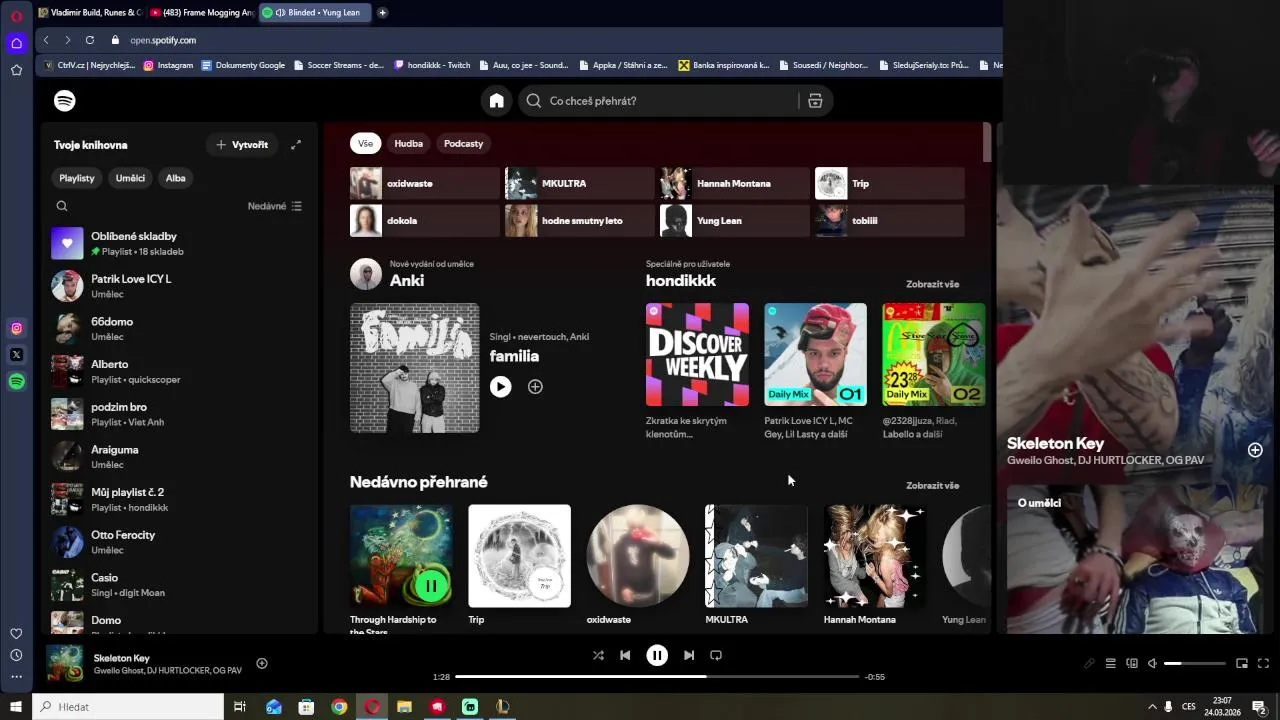Screen dimensions: 1280x720
Task: Filter library by Playlisty
Action: coord(77,178)
